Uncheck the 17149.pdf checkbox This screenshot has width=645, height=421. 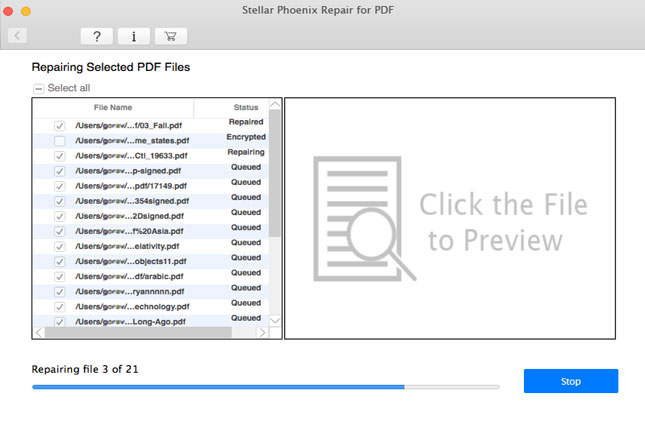[x=60, y=186]
